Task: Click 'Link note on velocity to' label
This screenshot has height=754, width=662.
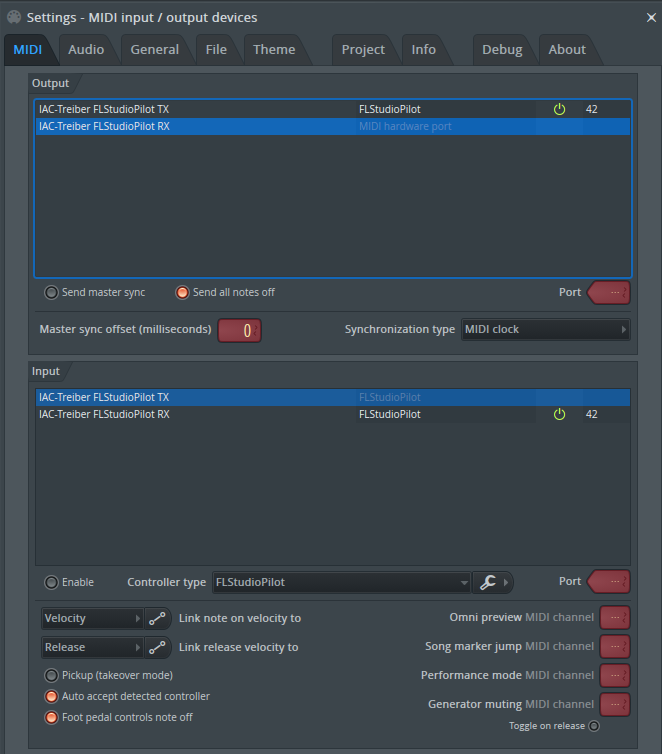Action: (x=240, y=618)
